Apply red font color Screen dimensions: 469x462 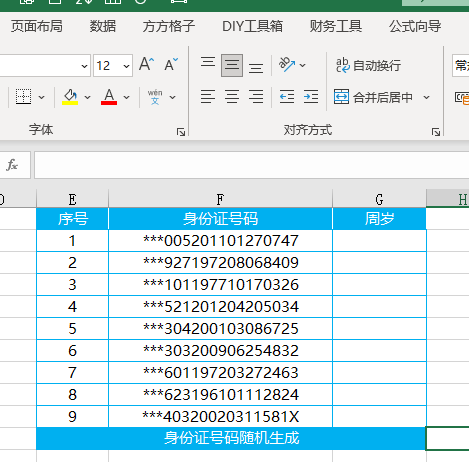point(109,97)
